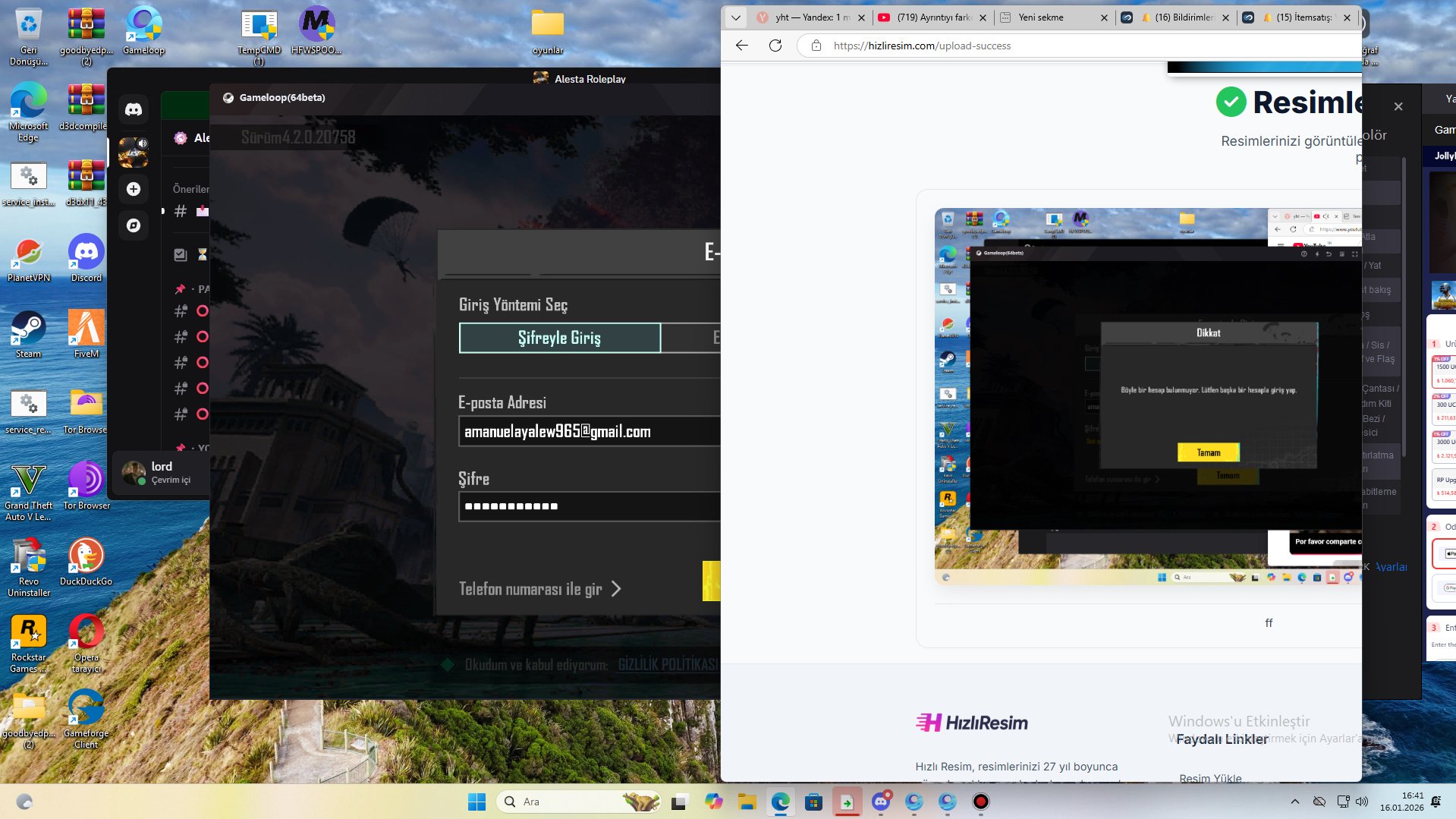The image size is (1456, 819).
Task: Select the Alesta Roleplay server icon in Discord
Action: click(x=134, y=152)
